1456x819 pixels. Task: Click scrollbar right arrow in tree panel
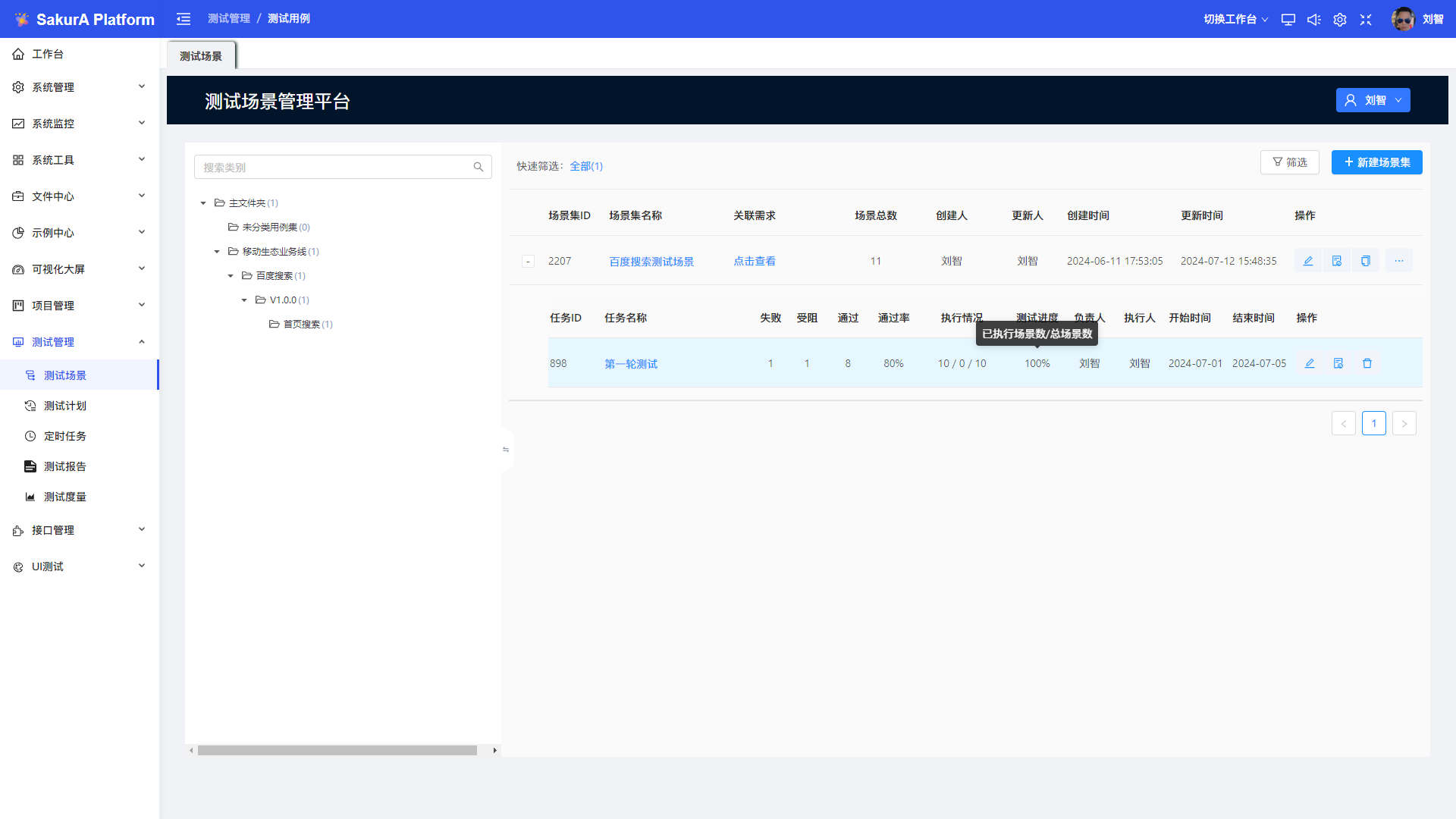(495, 751)
